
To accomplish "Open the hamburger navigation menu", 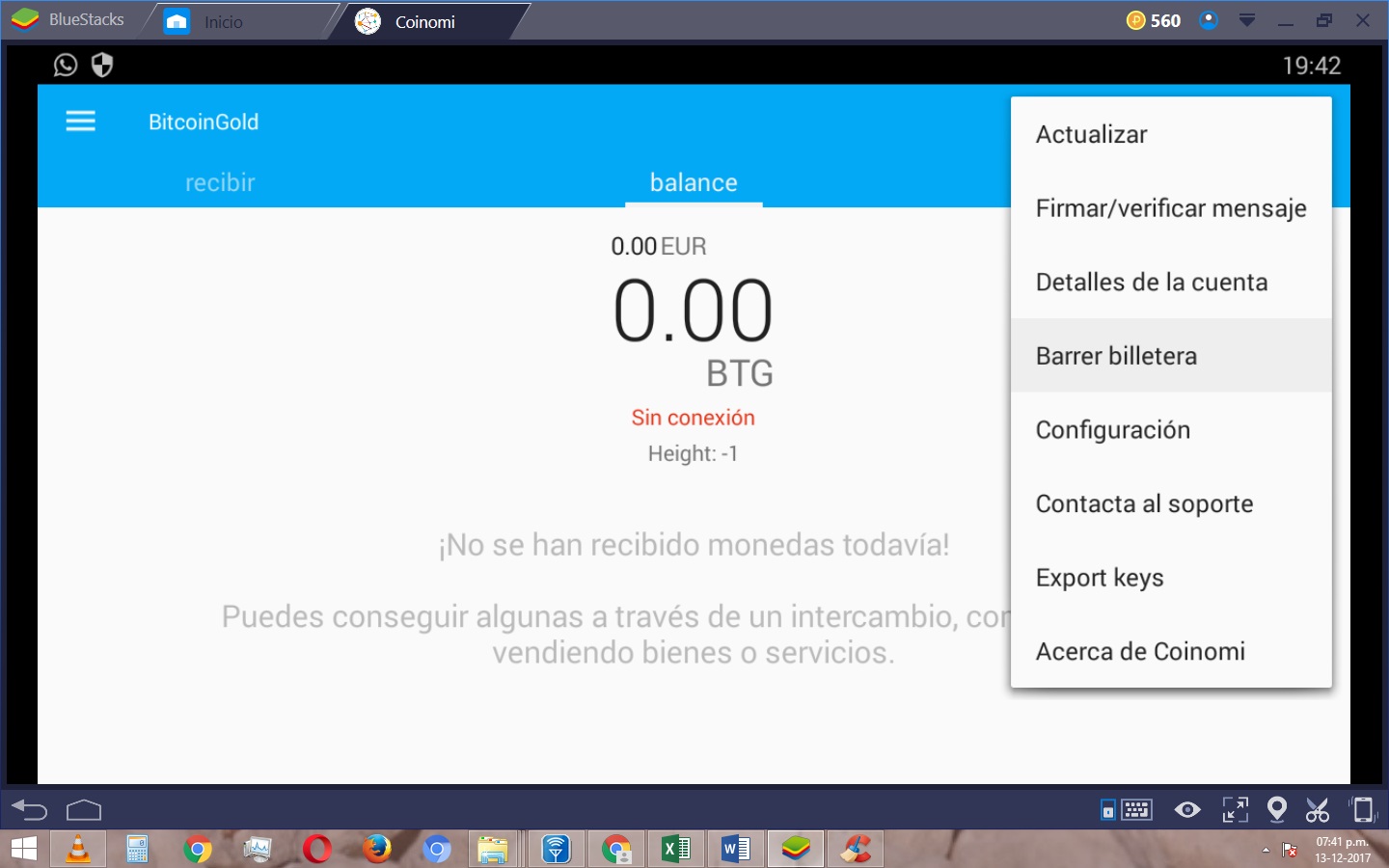I will pyautogui.click(x=81, y=122).
